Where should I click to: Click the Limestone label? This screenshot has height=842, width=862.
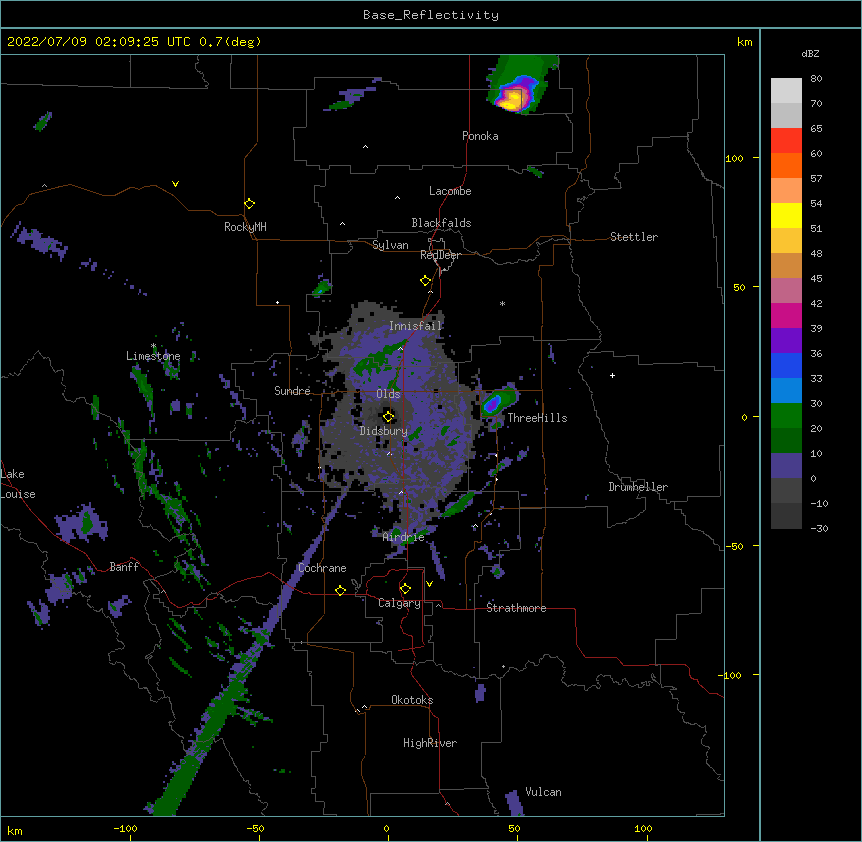[x=153, y=356]
